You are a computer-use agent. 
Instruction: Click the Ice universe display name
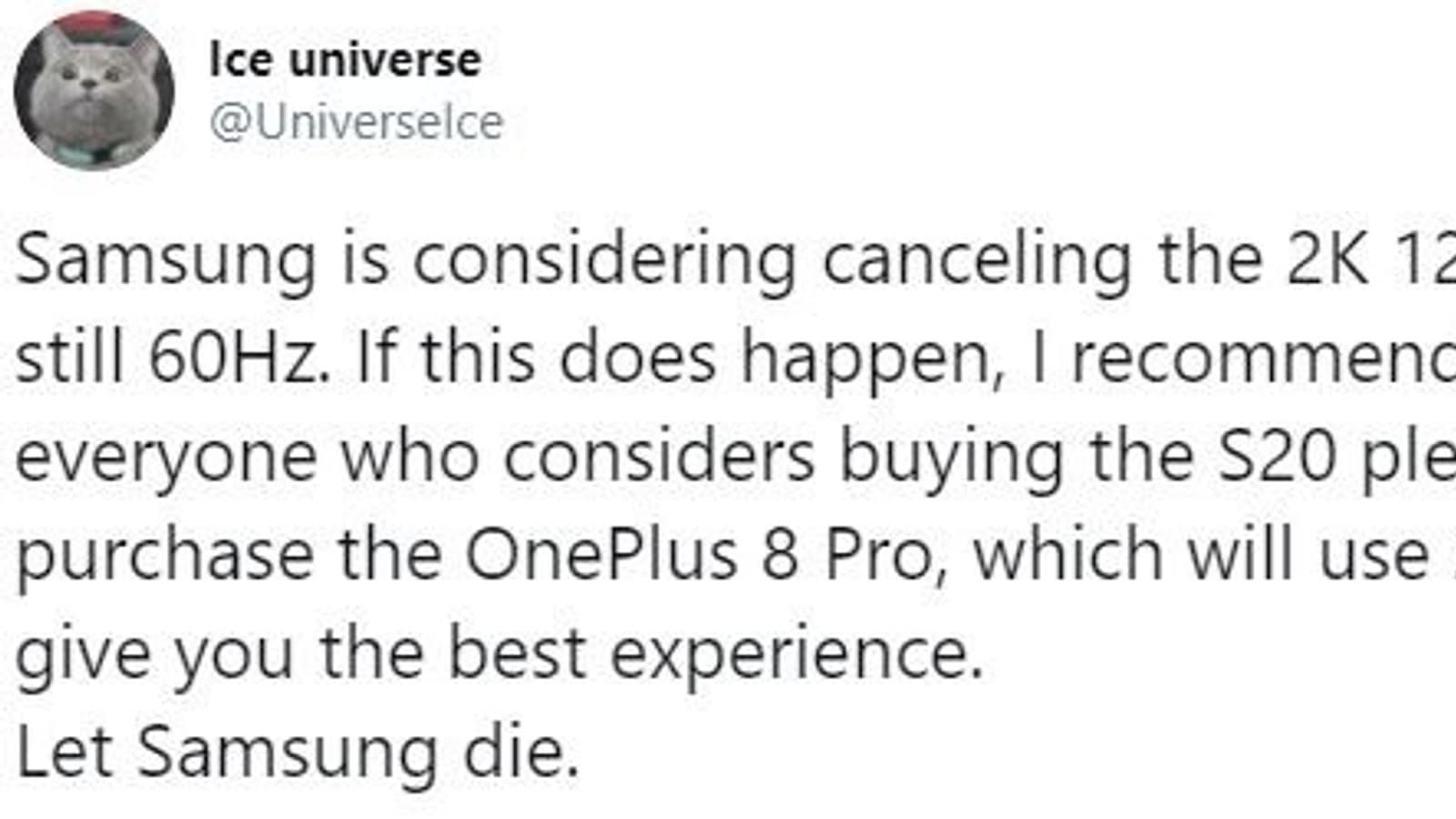click(345, 60)
